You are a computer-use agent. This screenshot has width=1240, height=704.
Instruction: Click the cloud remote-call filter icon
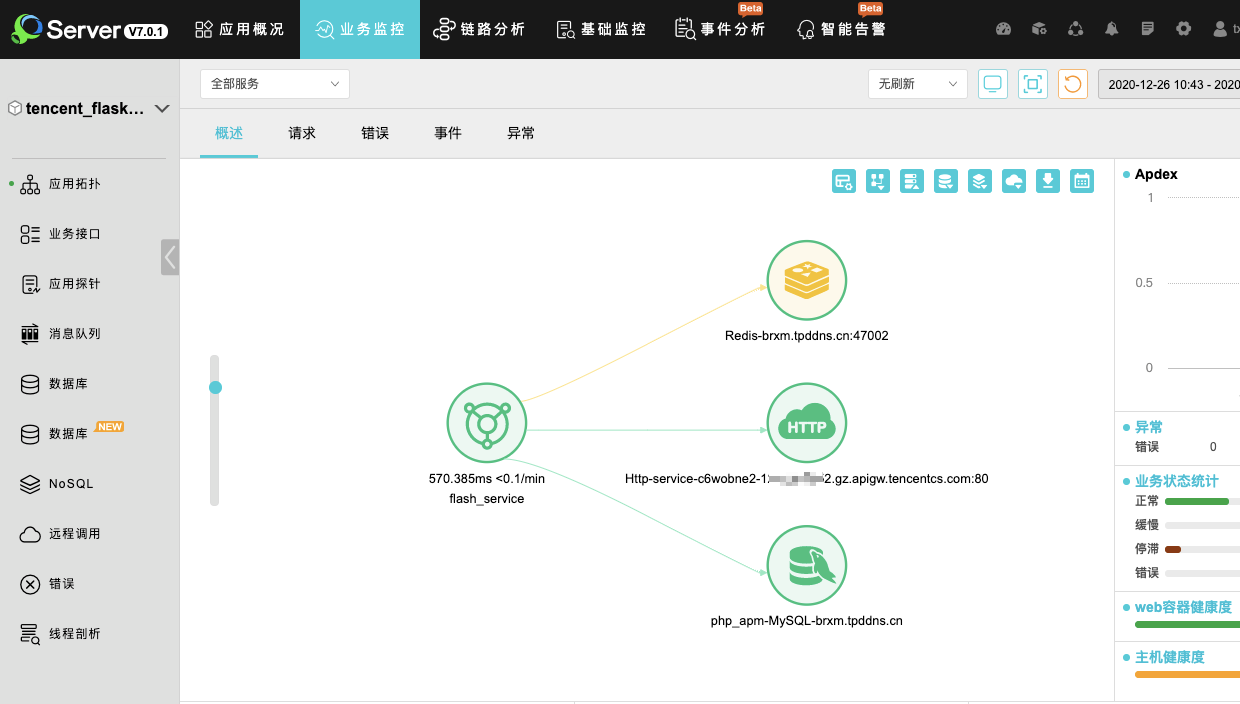click(x=1014, y=181)
